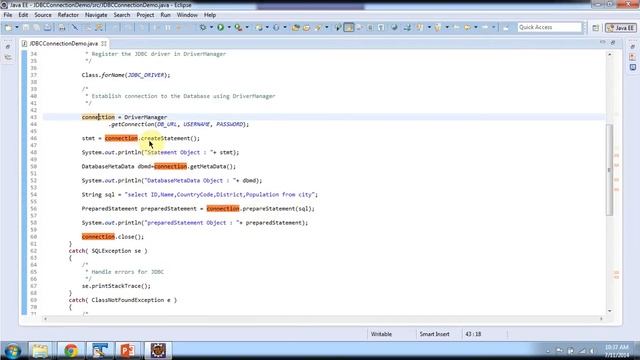Click the horizontal scrollbar left arrow
This screenshot has height=360, width=640.
(45, 319)
